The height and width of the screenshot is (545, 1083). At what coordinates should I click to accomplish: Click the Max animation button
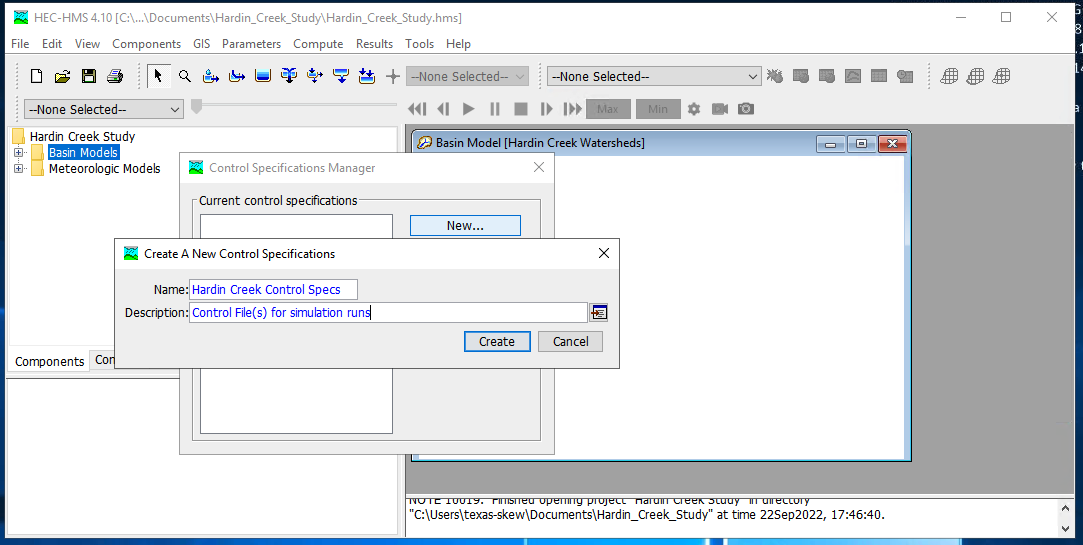(608, 109)
